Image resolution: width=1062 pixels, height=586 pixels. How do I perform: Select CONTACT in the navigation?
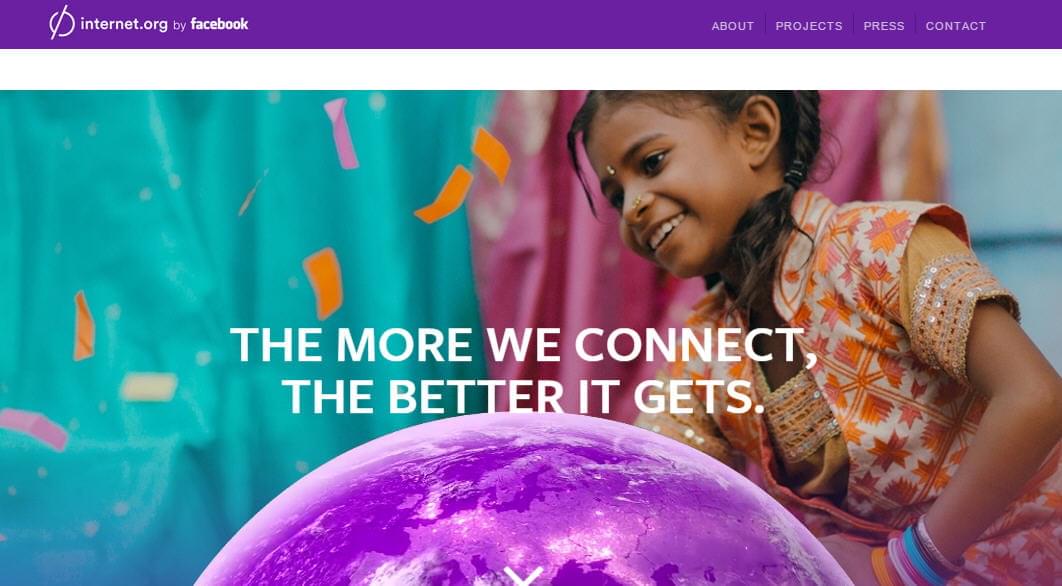[x=956, y=26]
